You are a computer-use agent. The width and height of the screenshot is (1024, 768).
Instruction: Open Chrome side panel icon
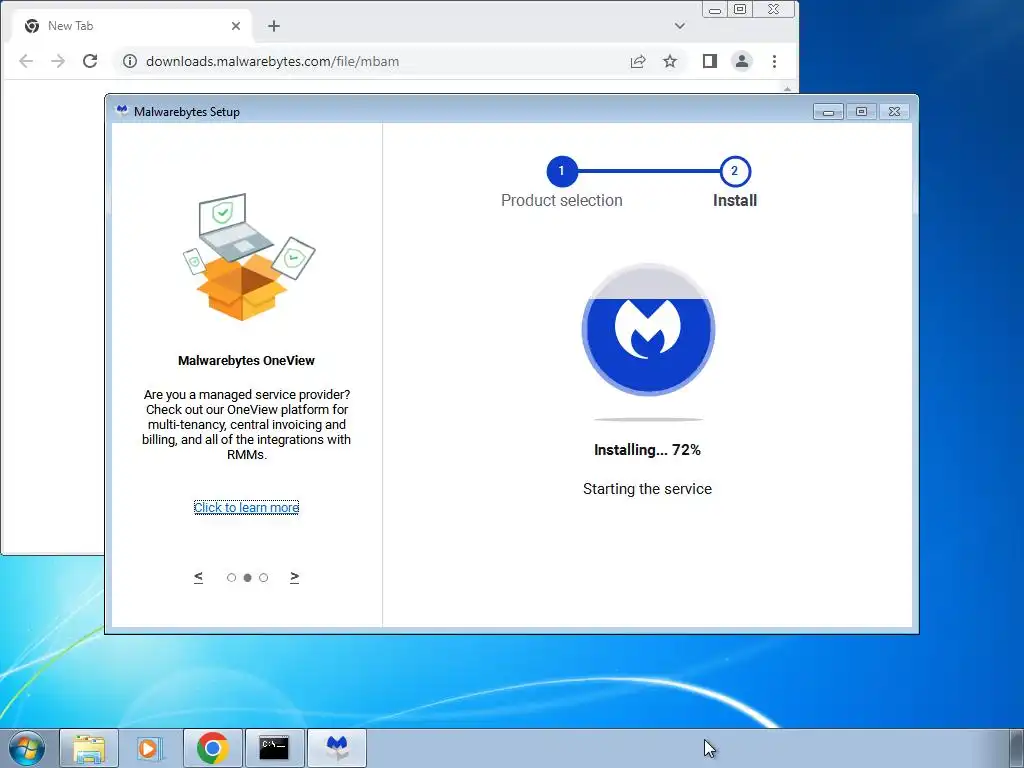710,61
